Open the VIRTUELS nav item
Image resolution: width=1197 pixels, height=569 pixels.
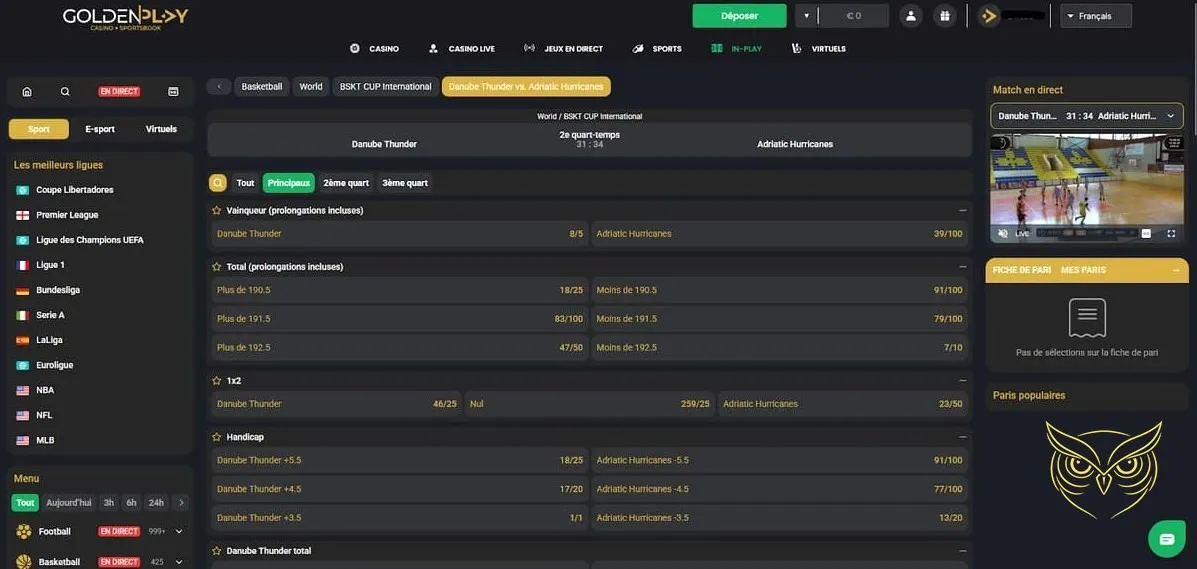(x=818, y=49)
